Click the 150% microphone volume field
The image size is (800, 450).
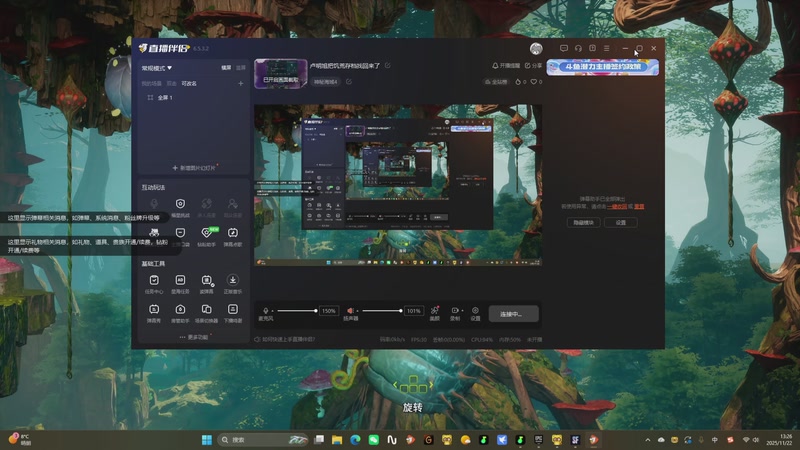click(329, 311)
